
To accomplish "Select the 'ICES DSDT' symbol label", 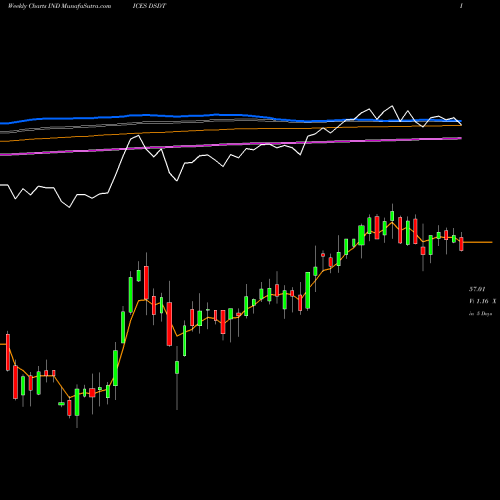I will [149, 6].
